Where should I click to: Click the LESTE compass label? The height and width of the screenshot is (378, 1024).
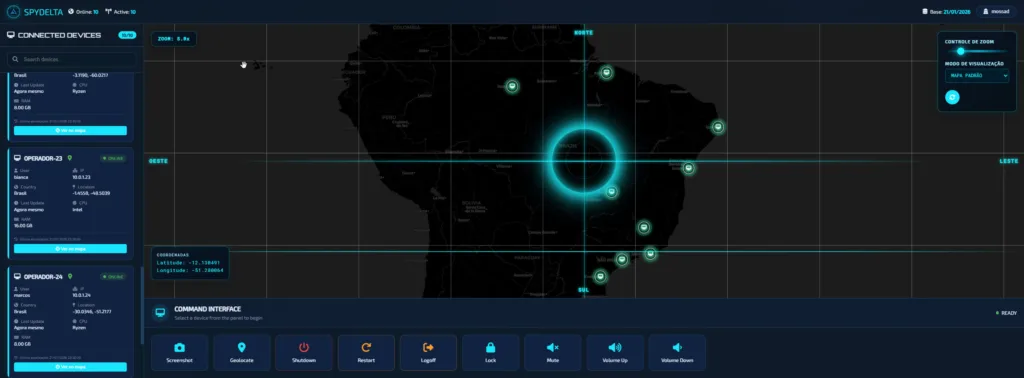tap(1009, 161)
